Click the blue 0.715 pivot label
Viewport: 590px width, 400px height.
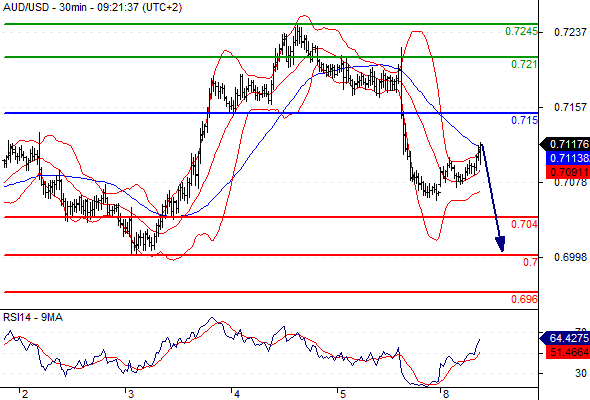point(524,120)
